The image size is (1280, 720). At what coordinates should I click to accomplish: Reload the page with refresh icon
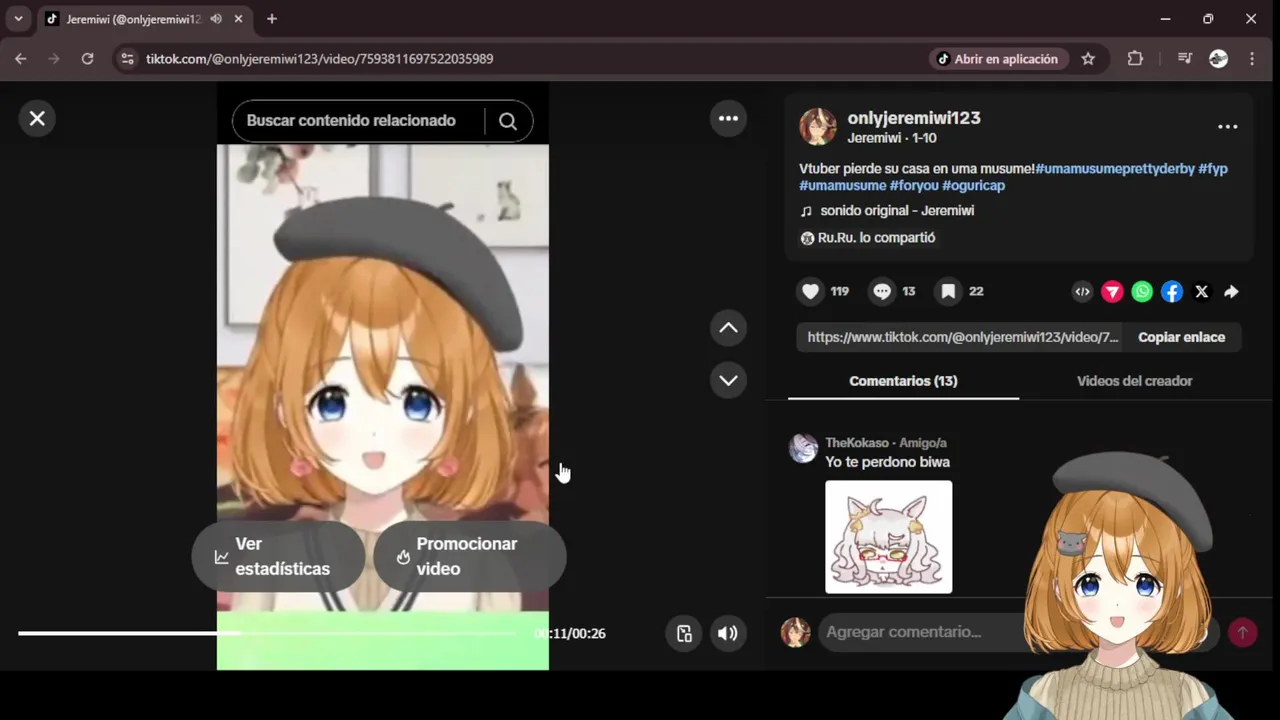click(87, 59)
